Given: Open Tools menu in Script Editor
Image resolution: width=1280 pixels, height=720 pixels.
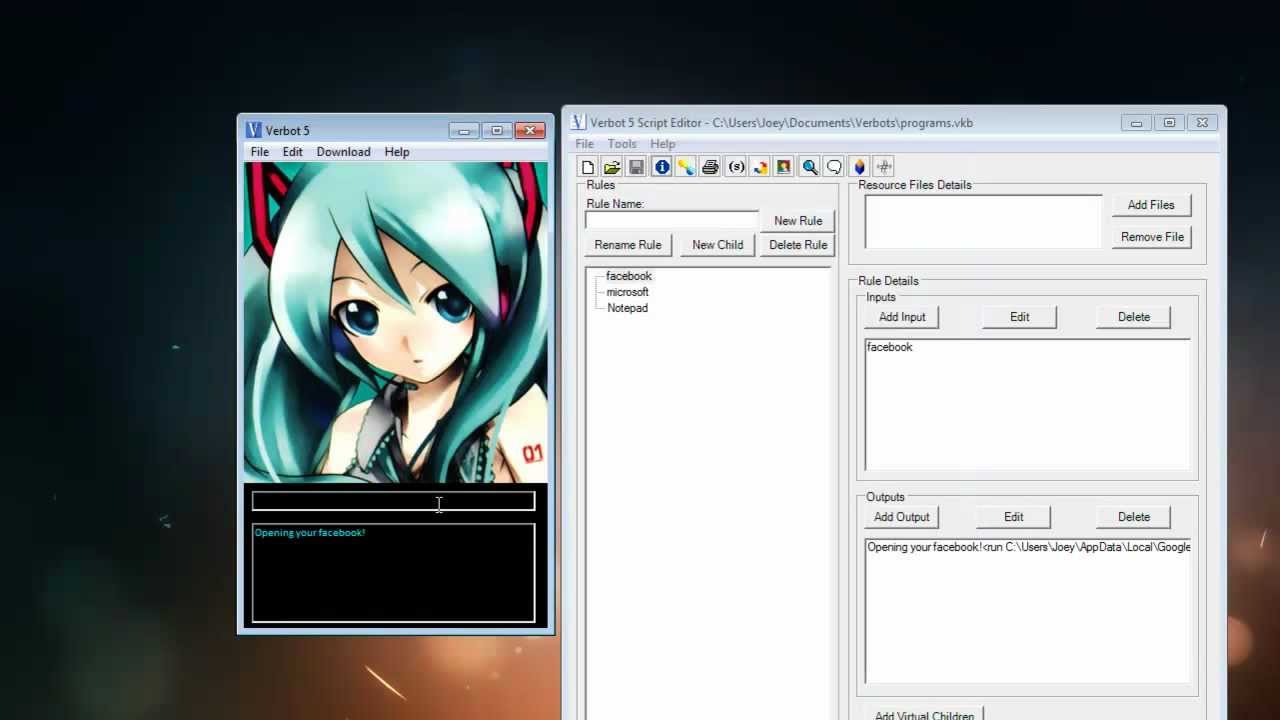Looking at the screenshot, I should pyautogui.click(x=622, y=144).
